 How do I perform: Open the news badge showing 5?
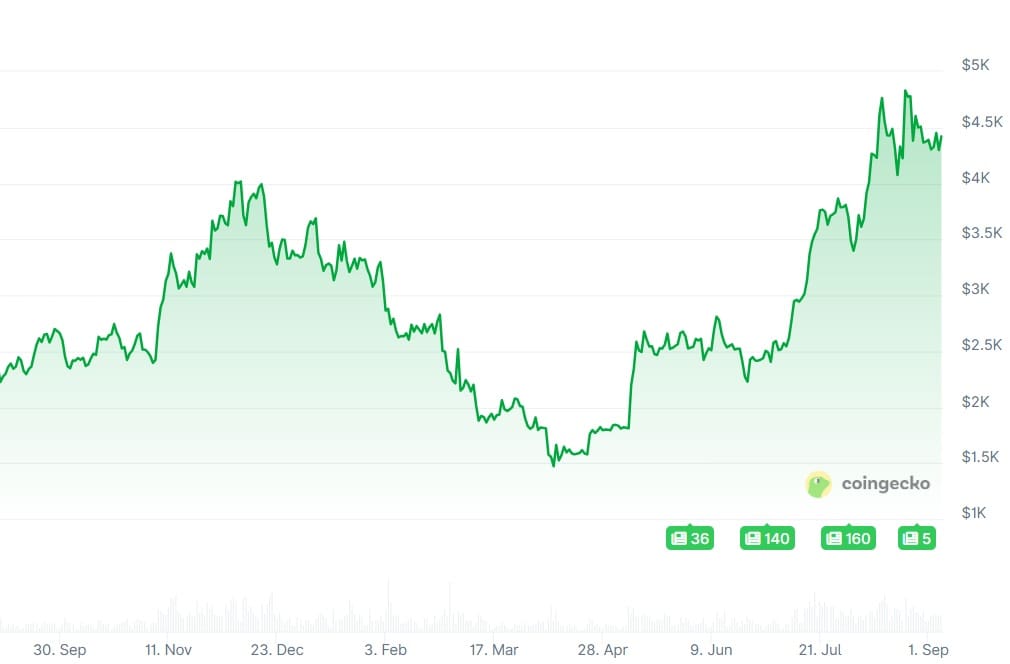(x=917, y=539)
